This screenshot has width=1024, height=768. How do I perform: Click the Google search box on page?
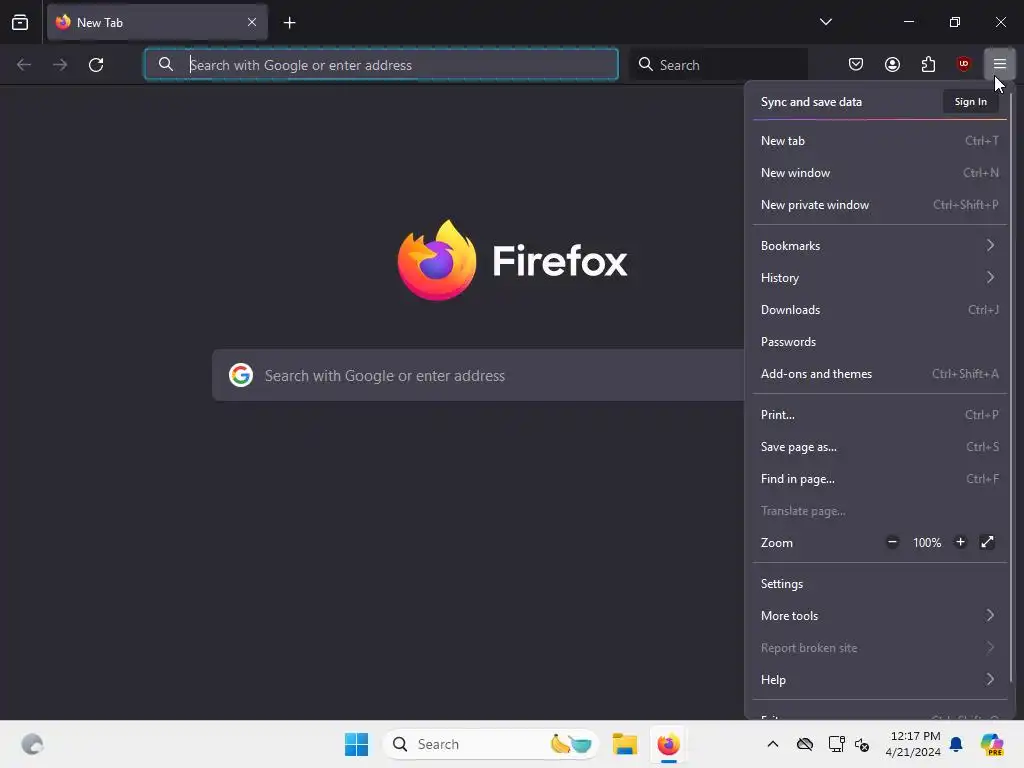point(478,376)
